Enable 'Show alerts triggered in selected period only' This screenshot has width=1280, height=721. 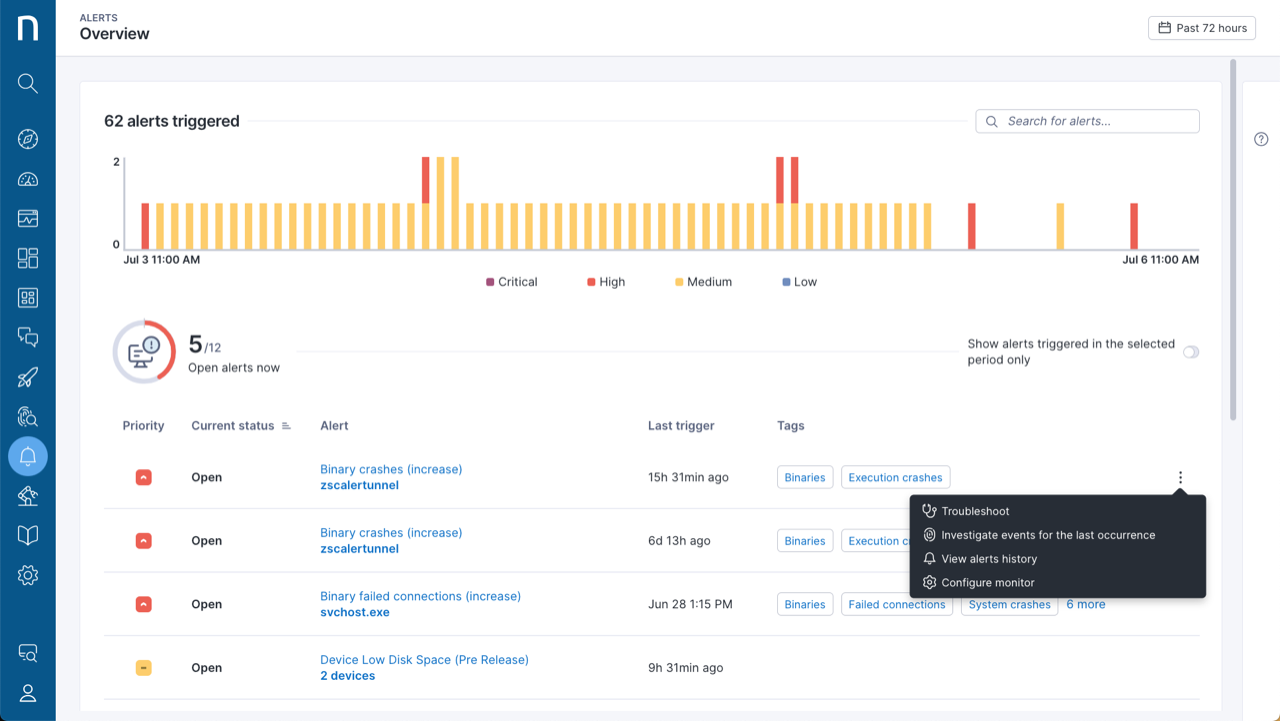1190,352
